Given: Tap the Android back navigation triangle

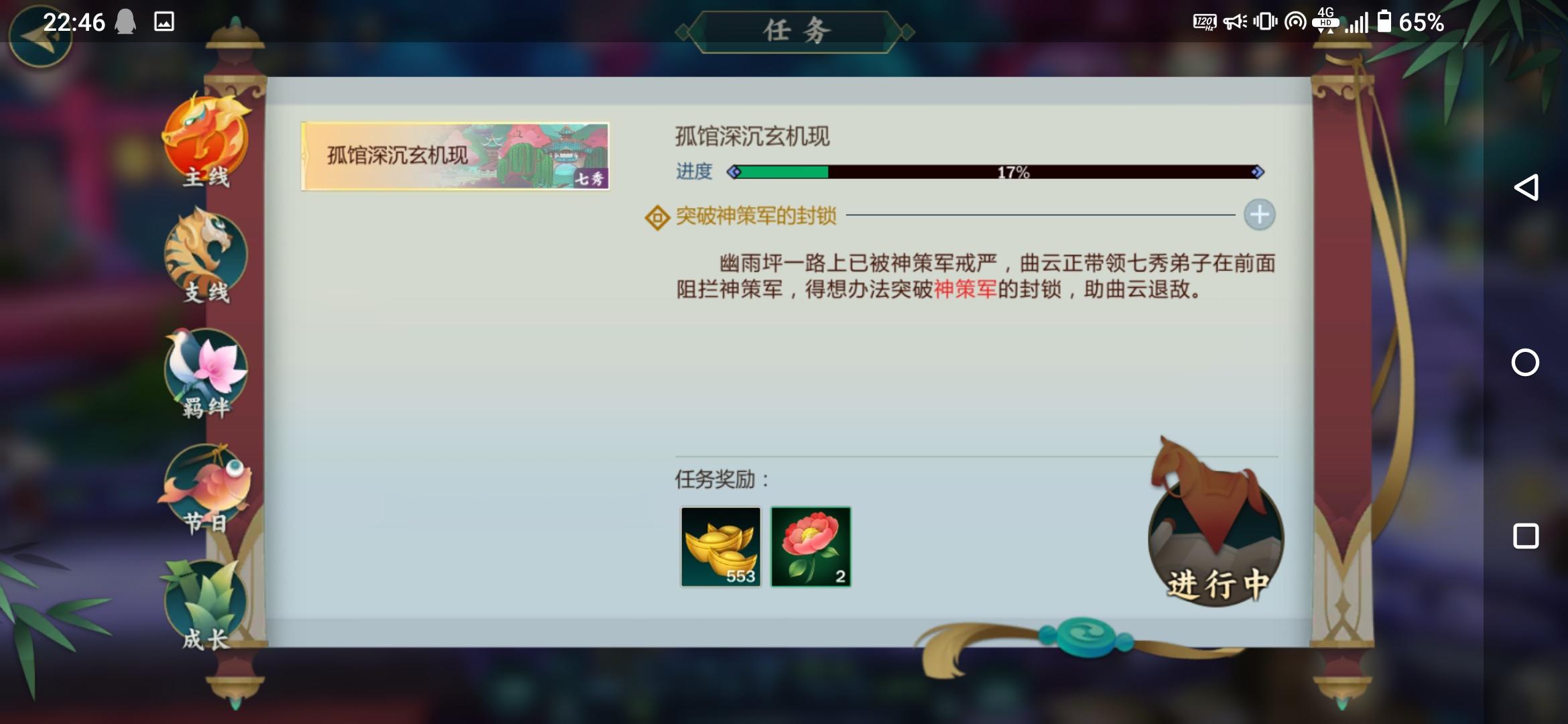Looking at the screenshot, I should pyautogui.click(x=1526, y=188).
